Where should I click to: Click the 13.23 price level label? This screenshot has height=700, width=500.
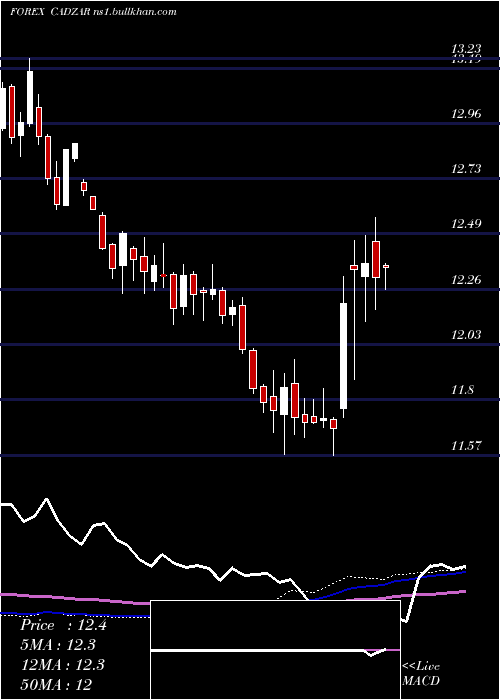pos(466,49)
